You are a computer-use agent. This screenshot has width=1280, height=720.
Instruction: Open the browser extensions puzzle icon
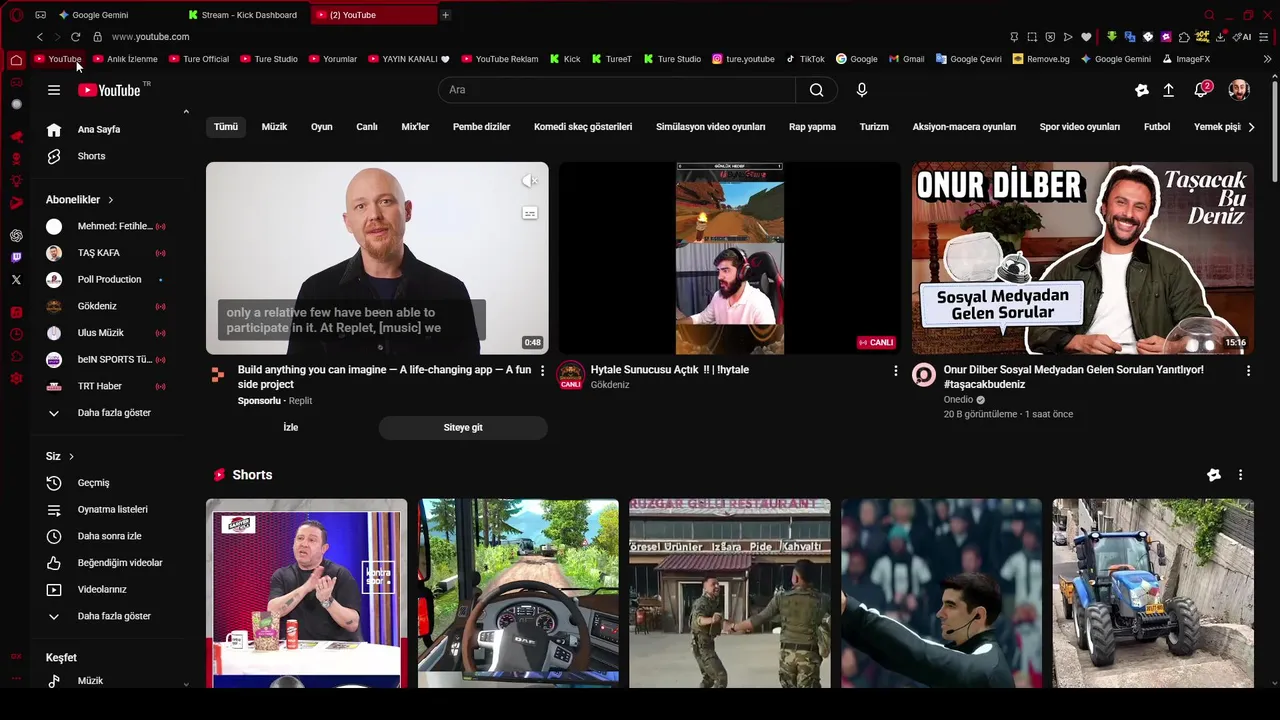coord(1184,37)
